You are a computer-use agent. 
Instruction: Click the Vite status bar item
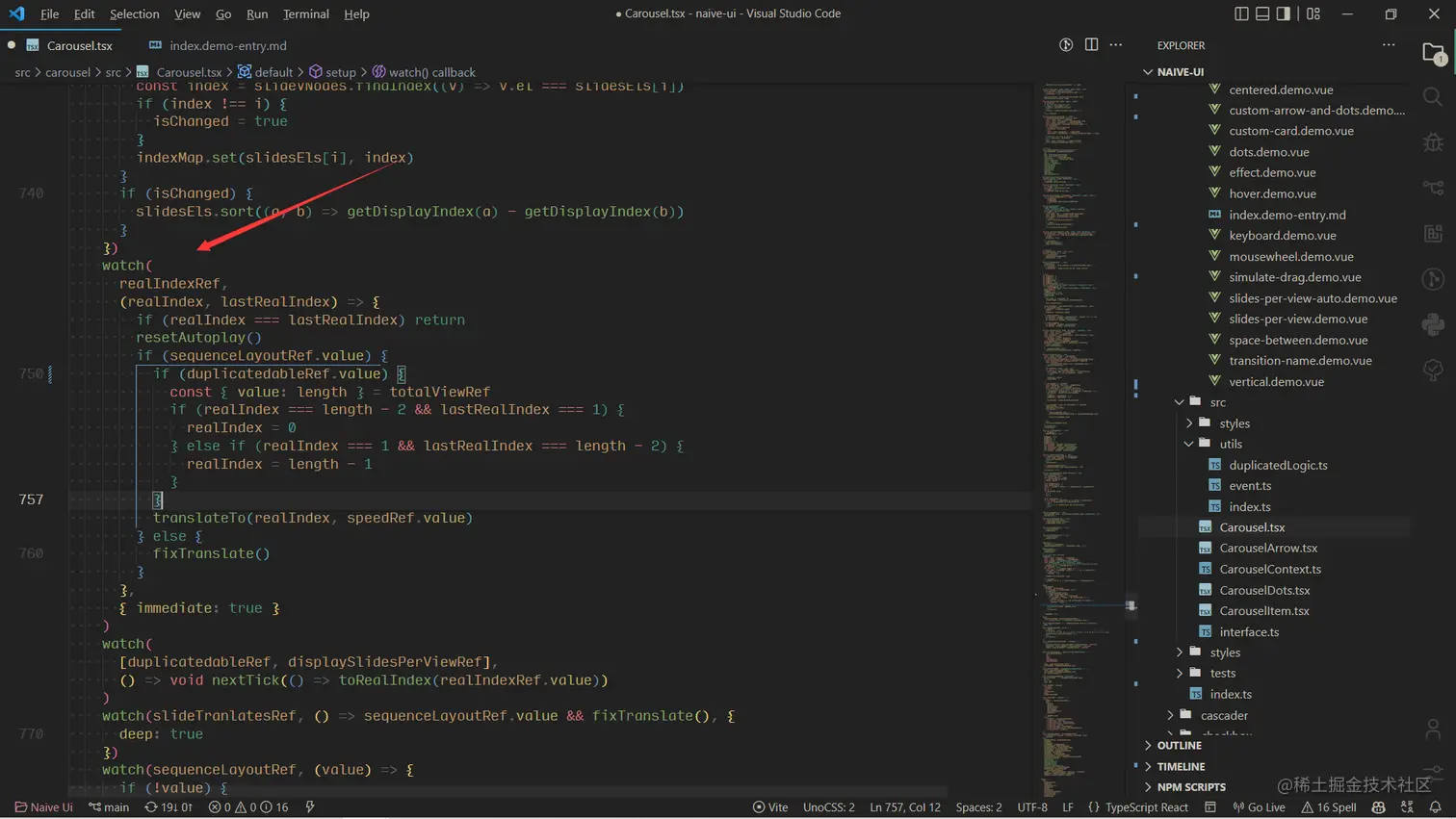(x=770, y=807)
